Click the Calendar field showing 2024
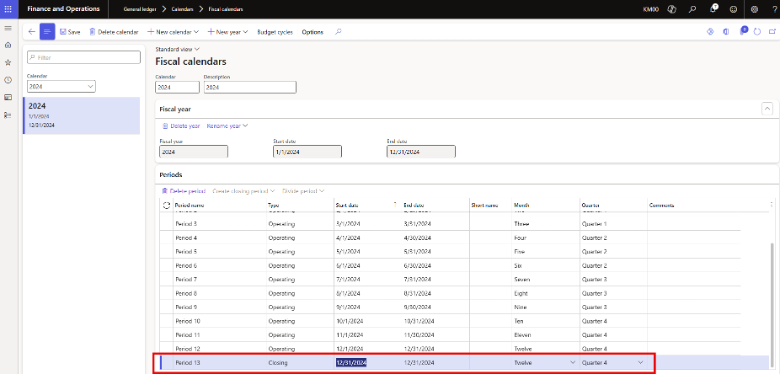This screenshot has height=375, width=780. [177, 87]
